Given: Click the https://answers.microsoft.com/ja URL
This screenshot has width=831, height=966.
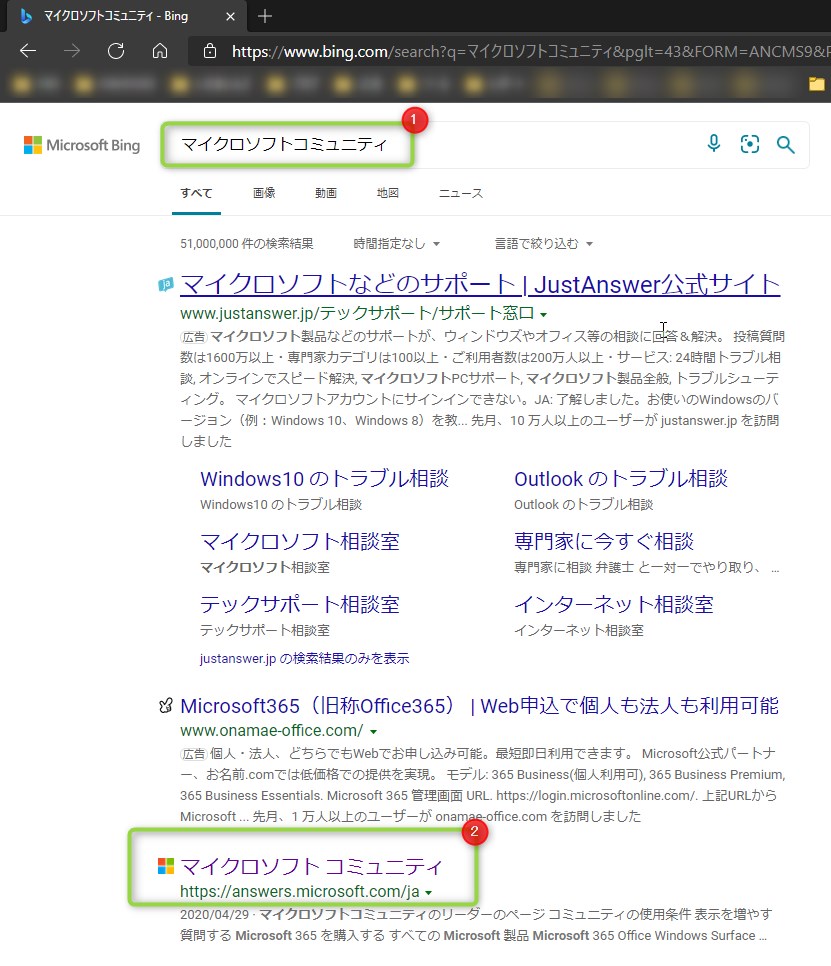Looking at the screenshot, I should [x=299, y=891].
